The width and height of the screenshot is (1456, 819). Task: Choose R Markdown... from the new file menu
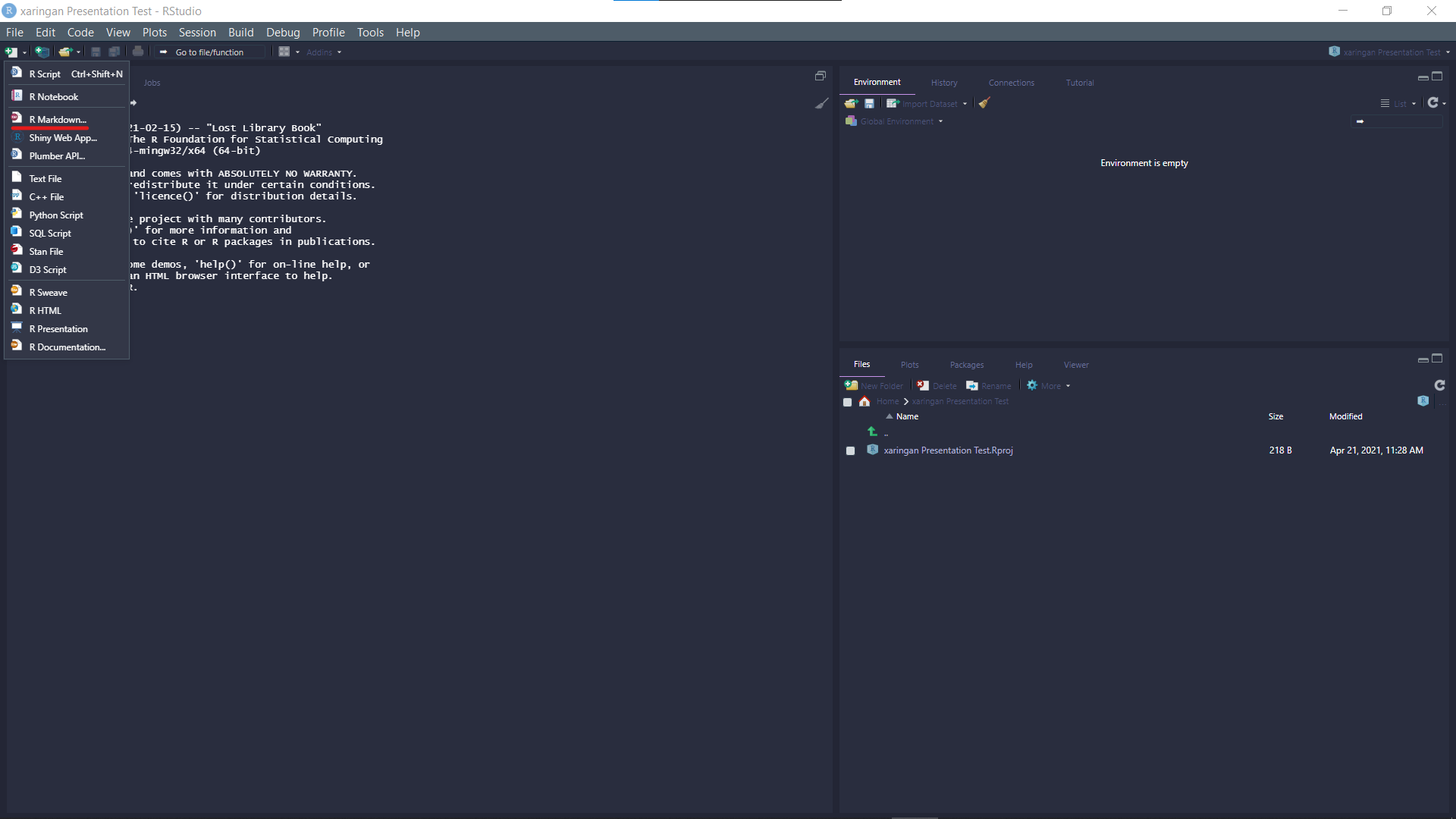pyautogui.click(x=67, y=119)
